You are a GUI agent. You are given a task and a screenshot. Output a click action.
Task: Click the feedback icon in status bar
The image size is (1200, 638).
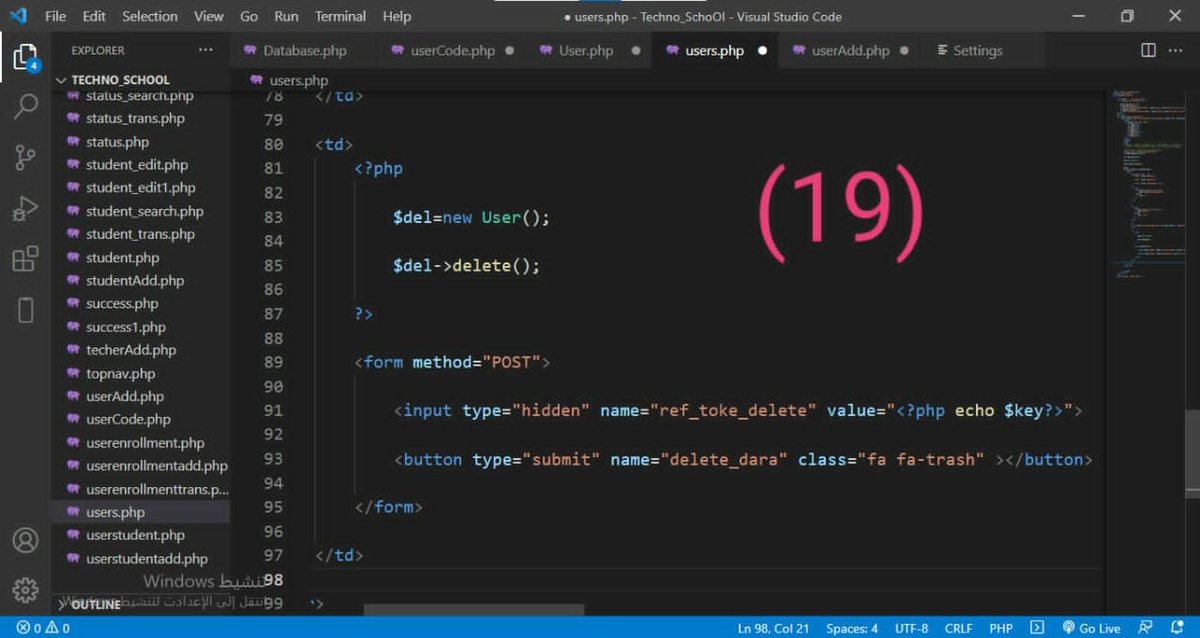(1148, 628)
